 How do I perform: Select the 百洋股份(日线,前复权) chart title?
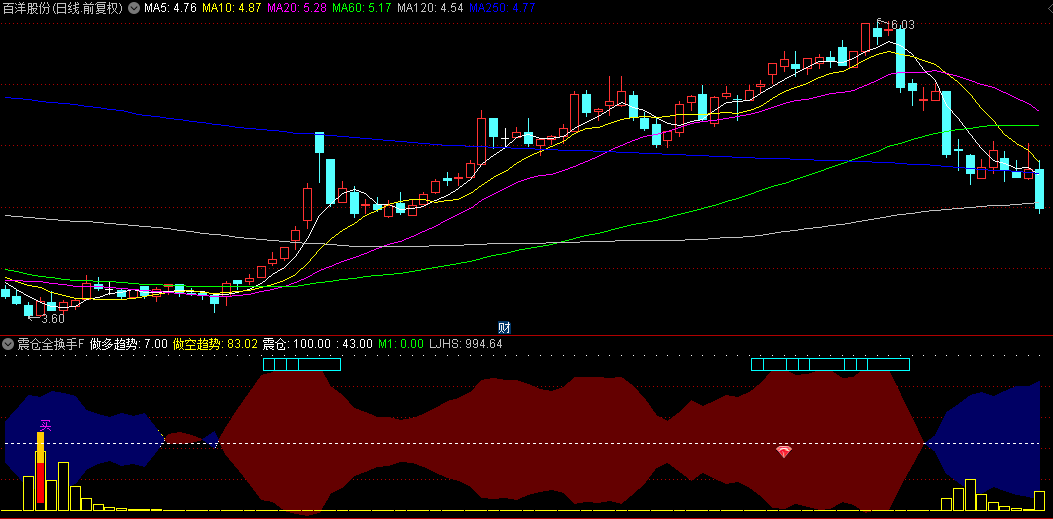click(64, 8)
